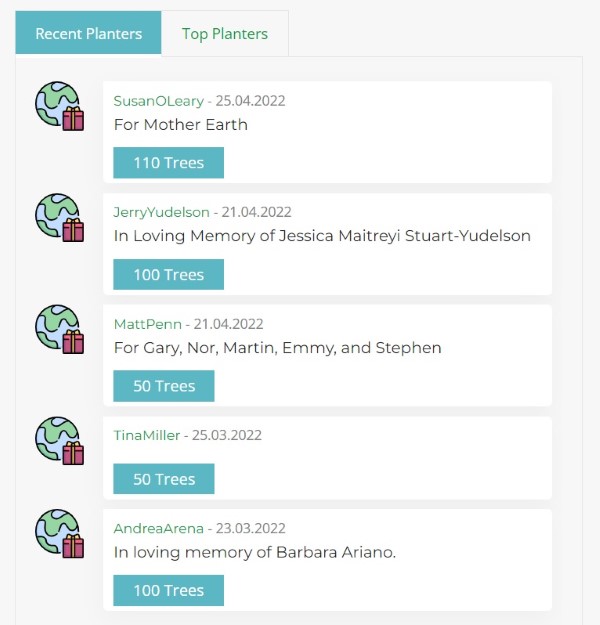Switch to the Top Planters tab
This screenshot has width=600, height=625.
pos(225,34)
